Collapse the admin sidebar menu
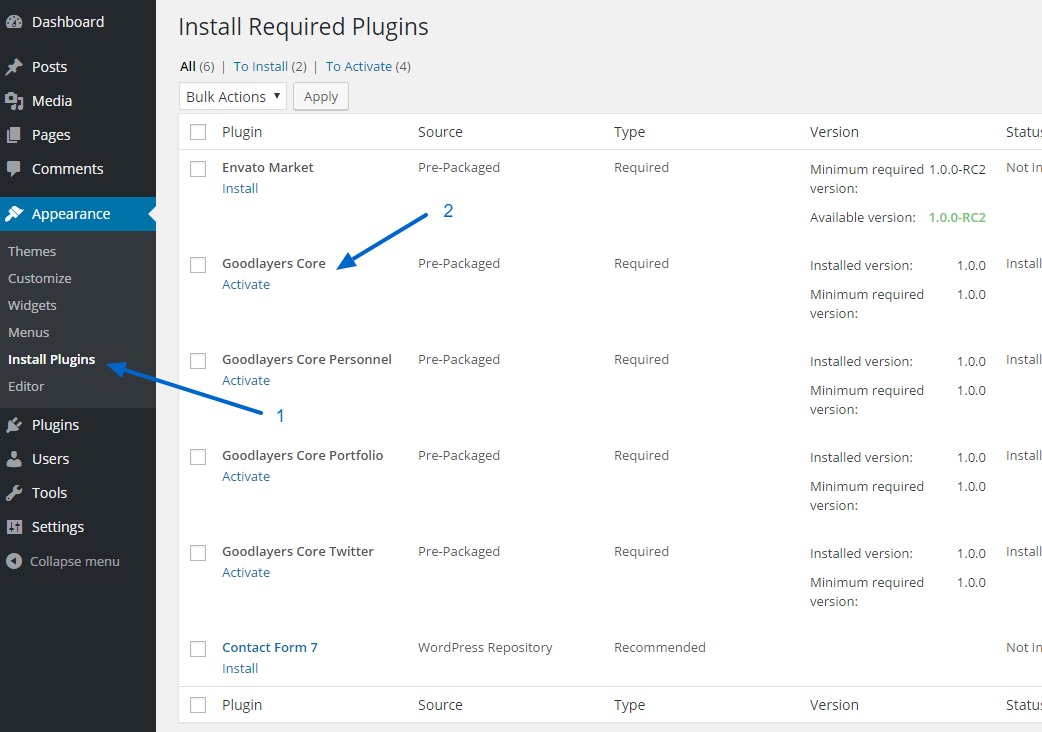This screenshot has height=732, width=1042. click(63, 562)
